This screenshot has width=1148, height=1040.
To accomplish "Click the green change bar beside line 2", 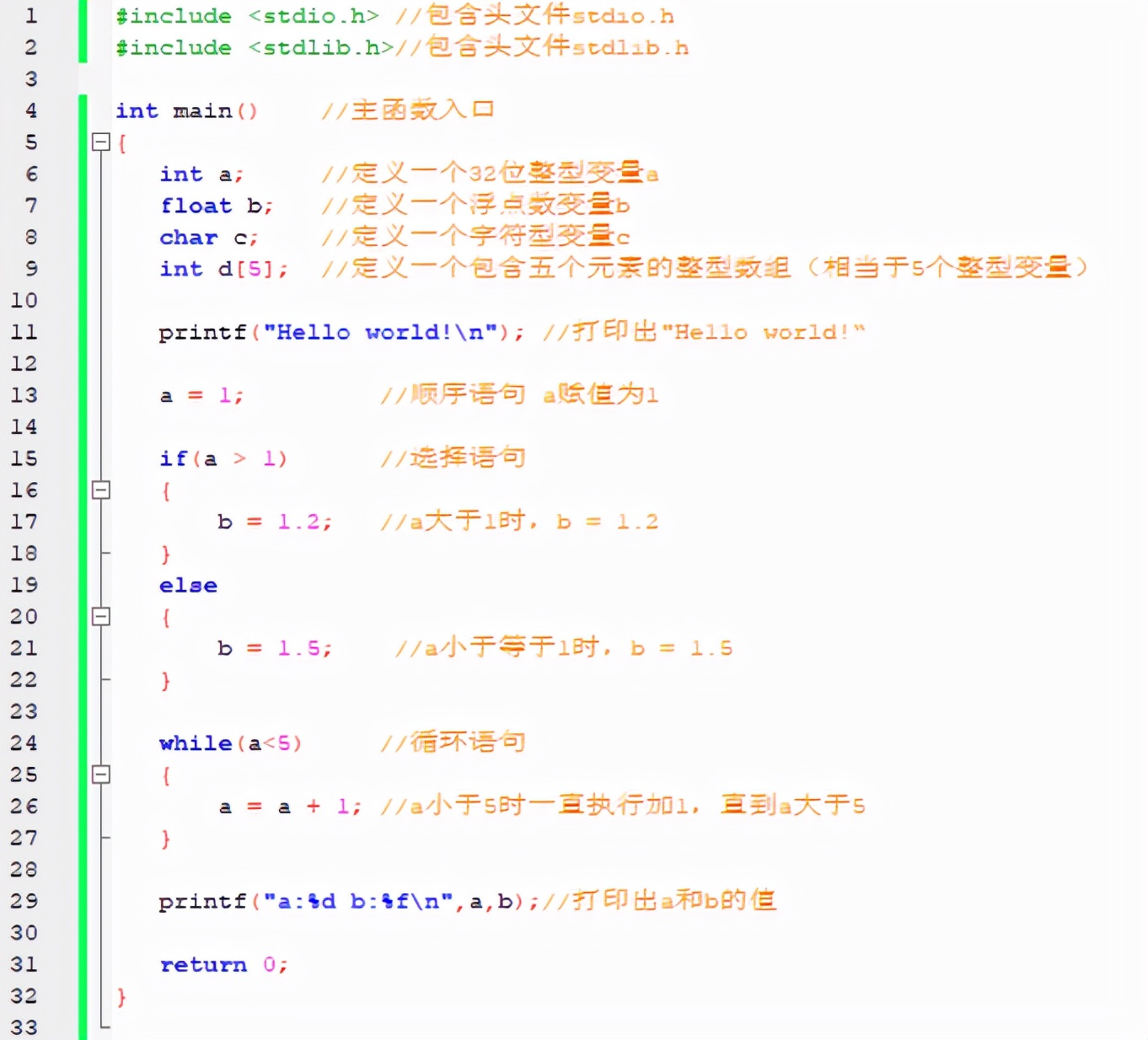I will click(83, 47).
